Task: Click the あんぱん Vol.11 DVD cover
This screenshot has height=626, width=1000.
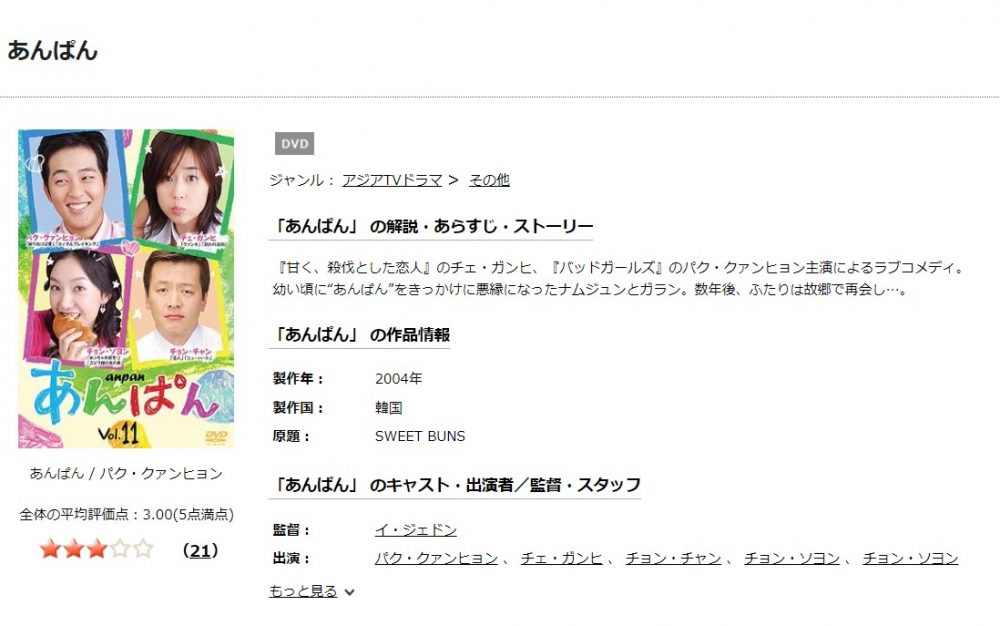Action: coord(126,289)
